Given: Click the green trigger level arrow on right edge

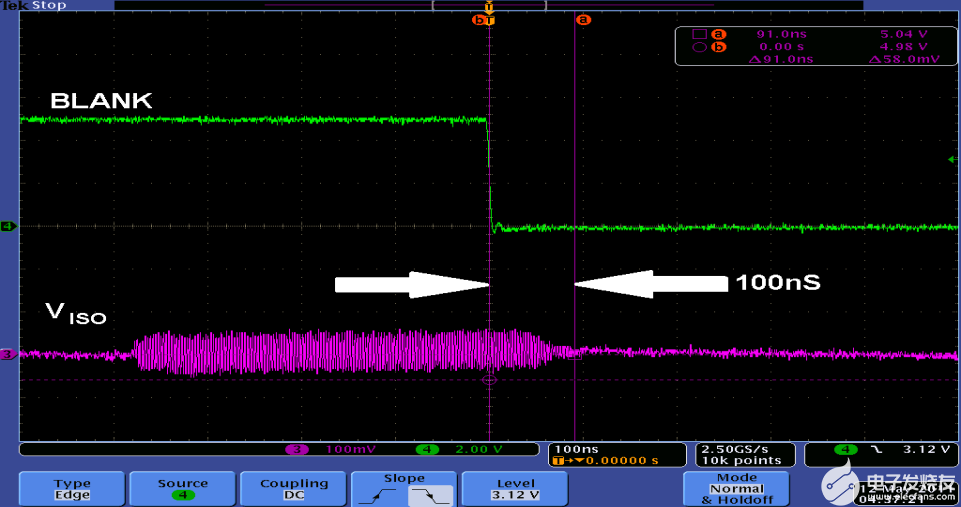Looking at the screenshot, I should [952, 159].
